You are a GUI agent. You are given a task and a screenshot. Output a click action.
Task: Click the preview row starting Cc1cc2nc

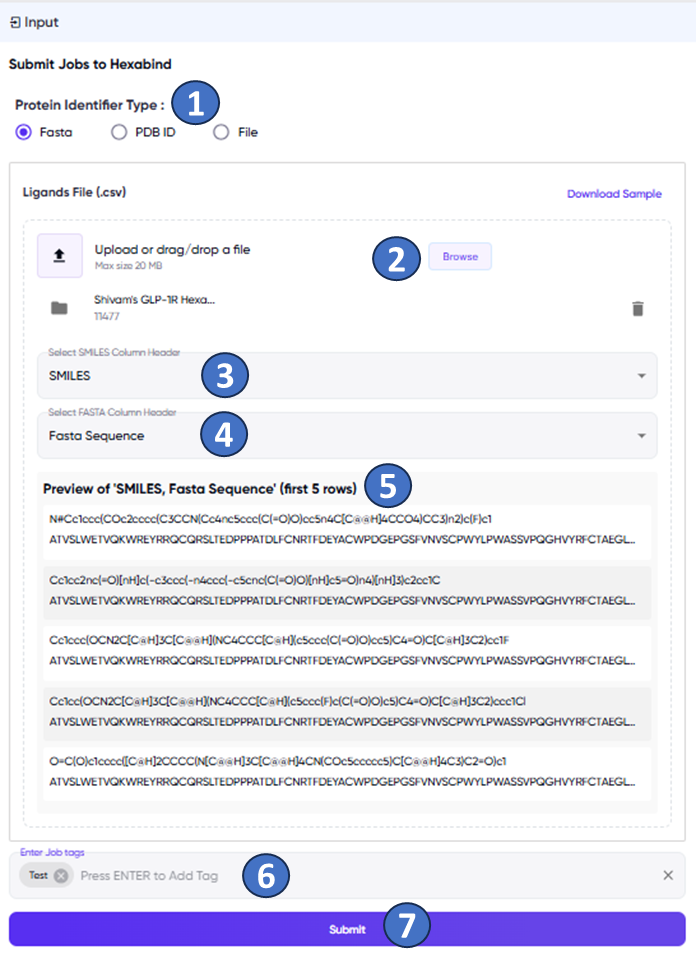coord(344,590)
